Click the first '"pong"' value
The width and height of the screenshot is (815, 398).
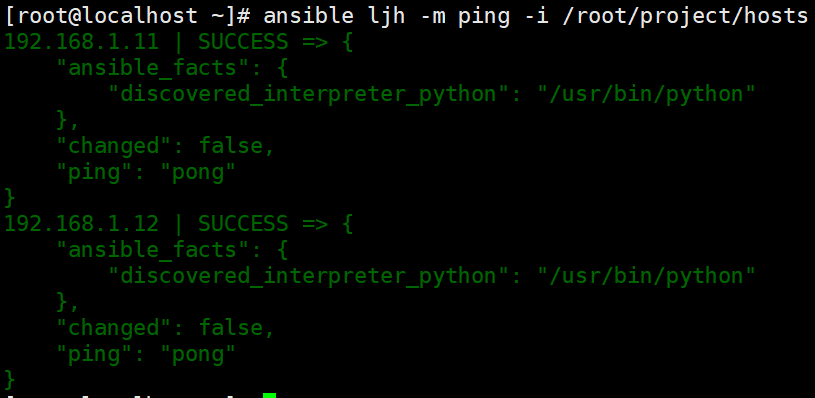198,173
